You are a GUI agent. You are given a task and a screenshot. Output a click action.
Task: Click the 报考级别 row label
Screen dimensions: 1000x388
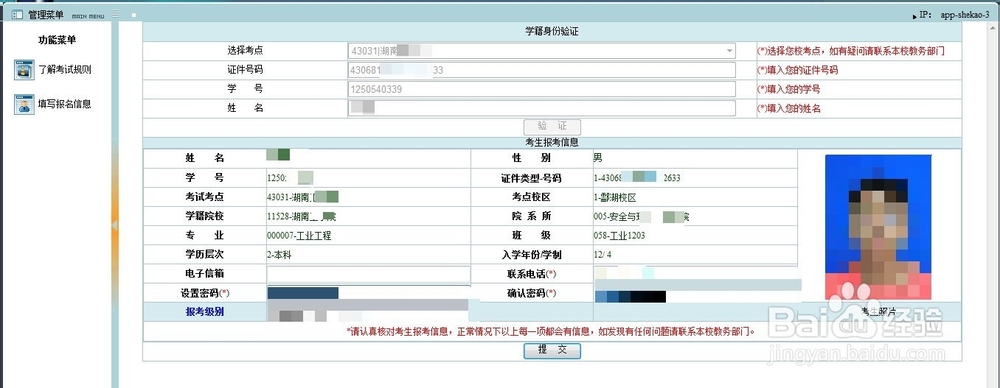[205, 312]
